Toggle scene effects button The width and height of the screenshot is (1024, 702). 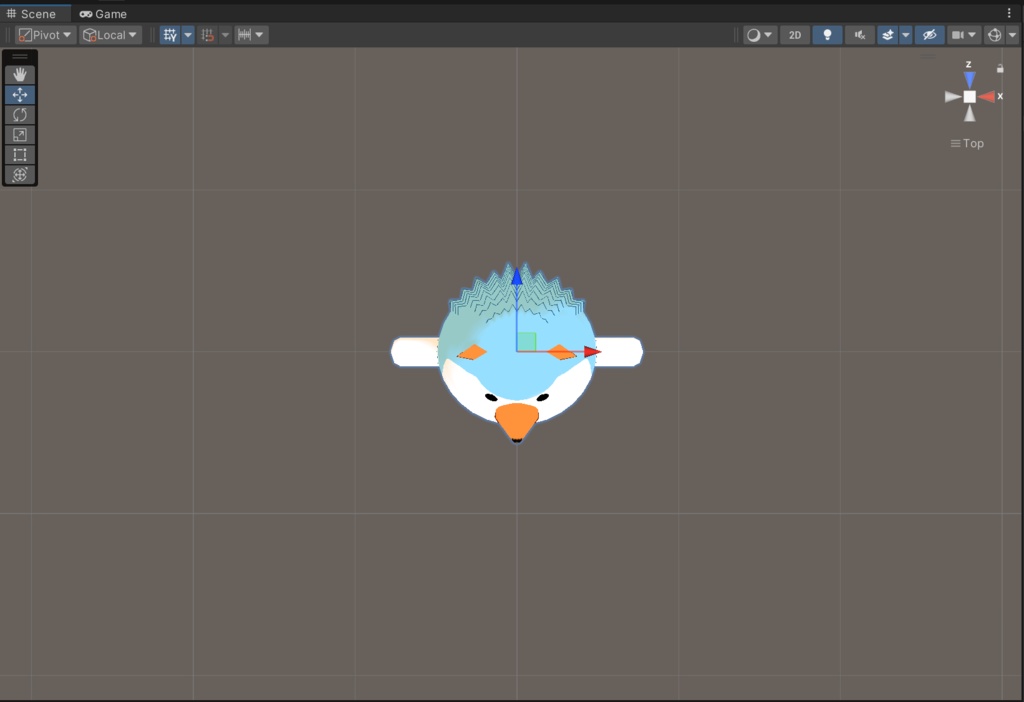pos(888,35)
